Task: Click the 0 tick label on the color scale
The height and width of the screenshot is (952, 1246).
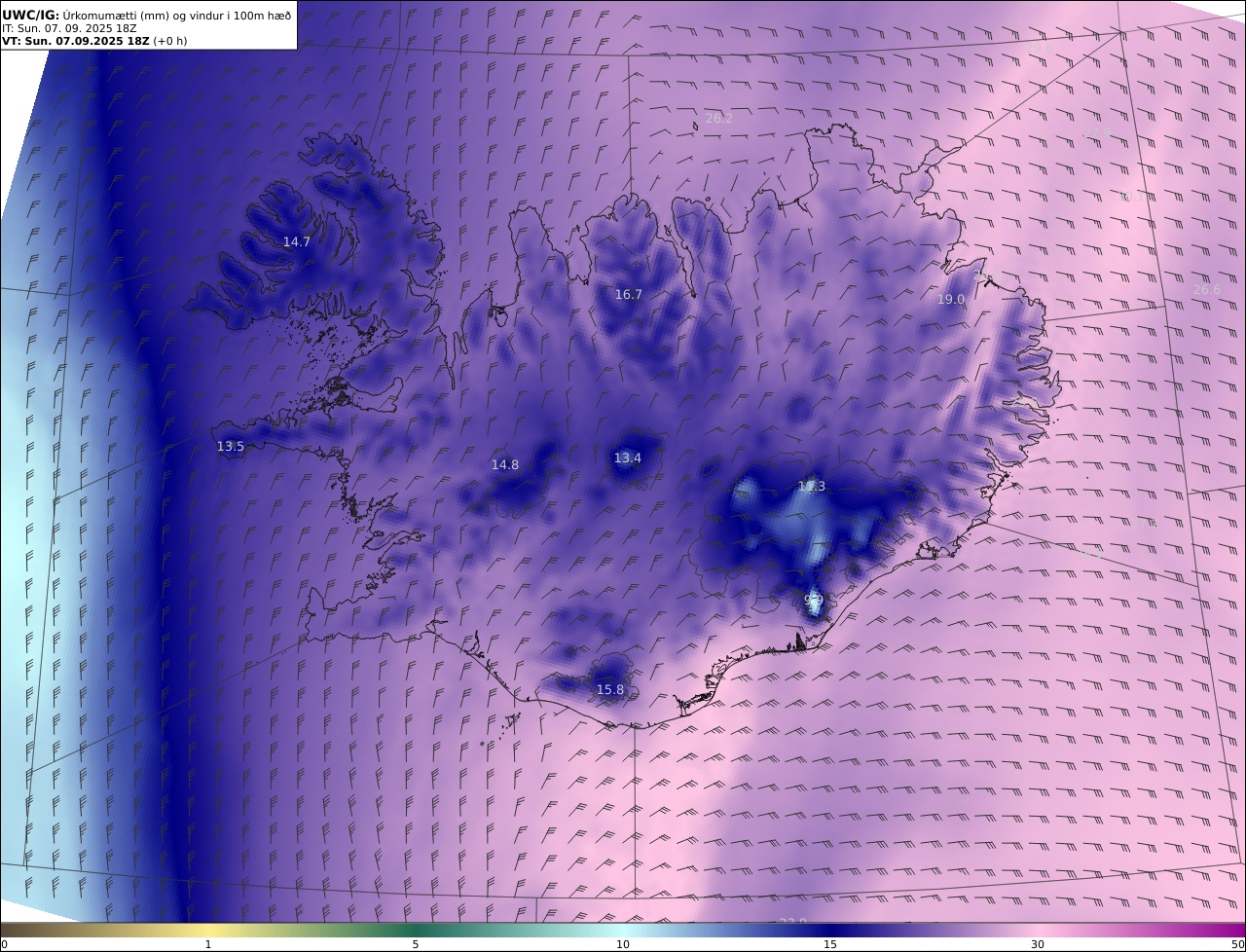Action: pyautogui.click(x=4, y=944)
